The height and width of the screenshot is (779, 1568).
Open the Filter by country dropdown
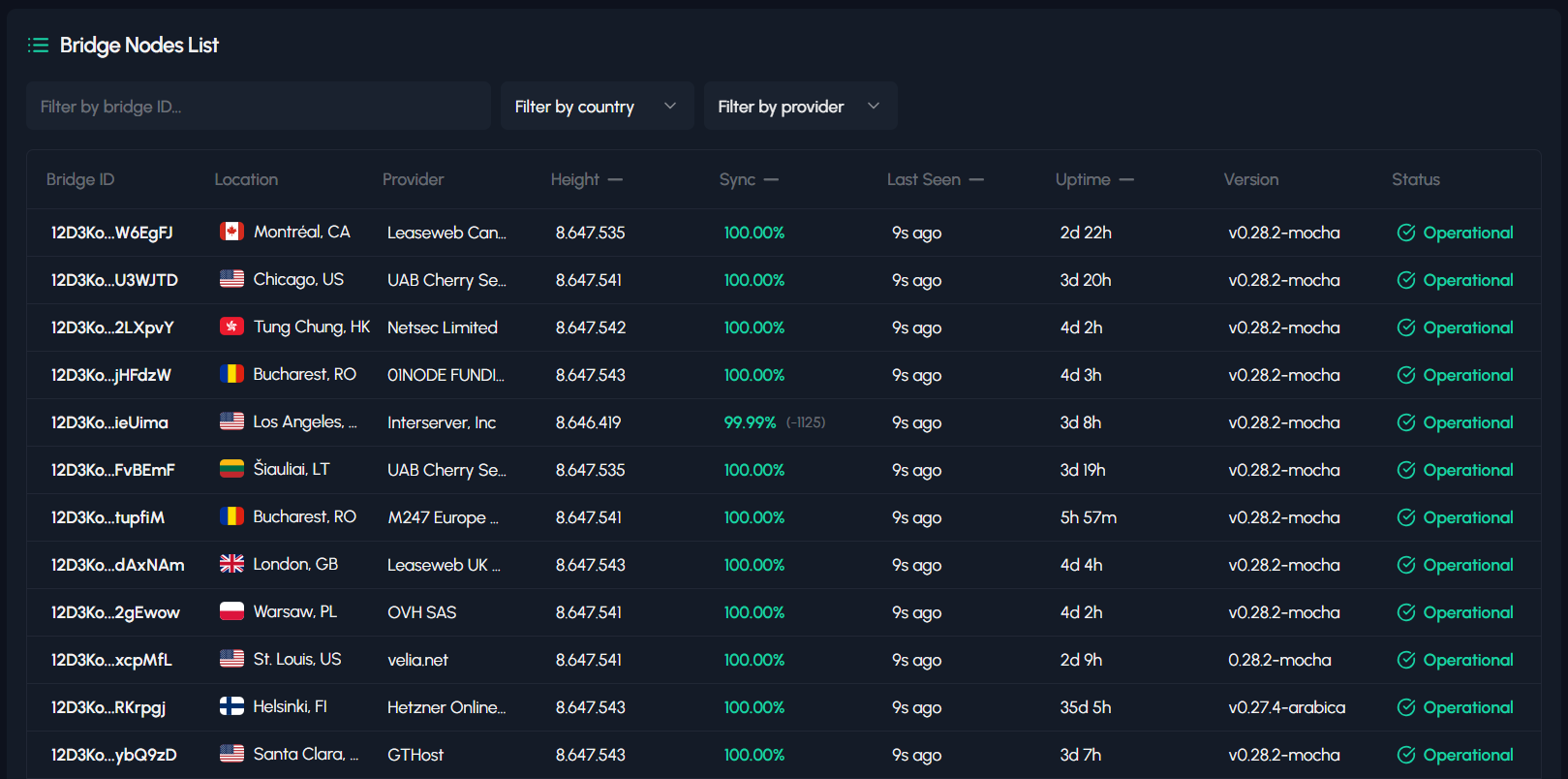tap(597, 106)
